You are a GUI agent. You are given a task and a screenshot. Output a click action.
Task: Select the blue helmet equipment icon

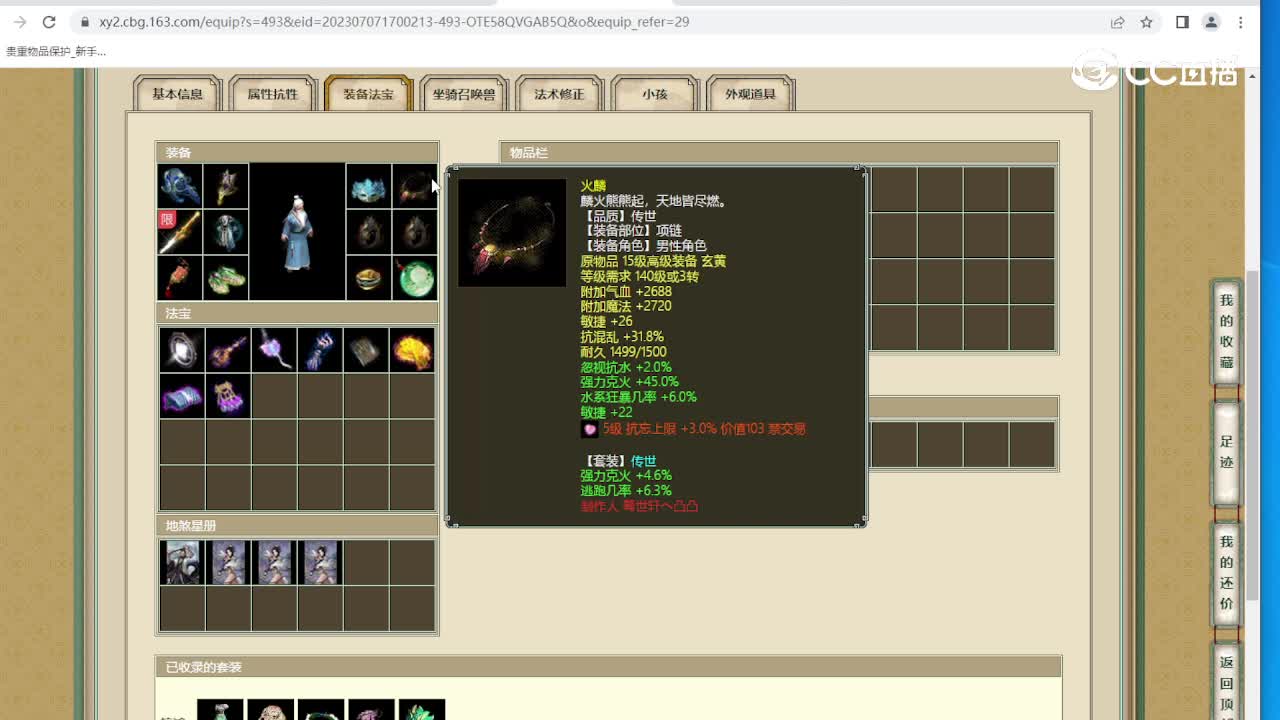180,186
